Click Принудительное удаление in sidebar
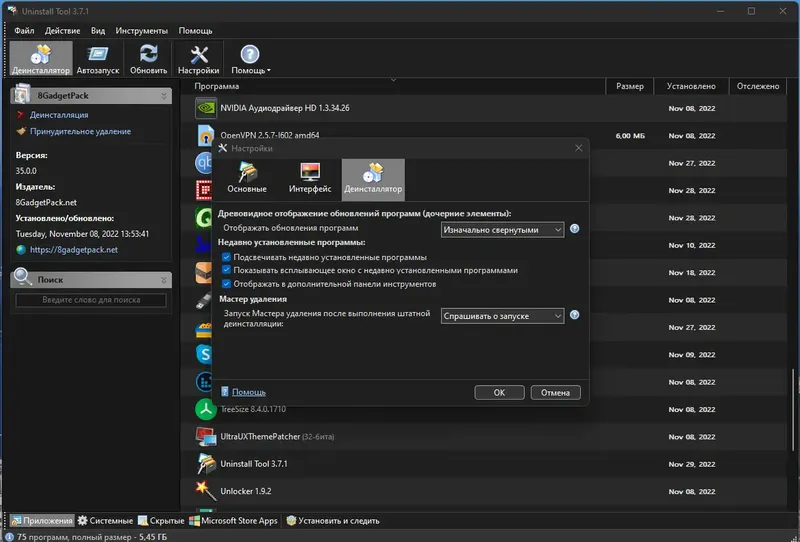This screenshot has height=542, width=800. 80,131
